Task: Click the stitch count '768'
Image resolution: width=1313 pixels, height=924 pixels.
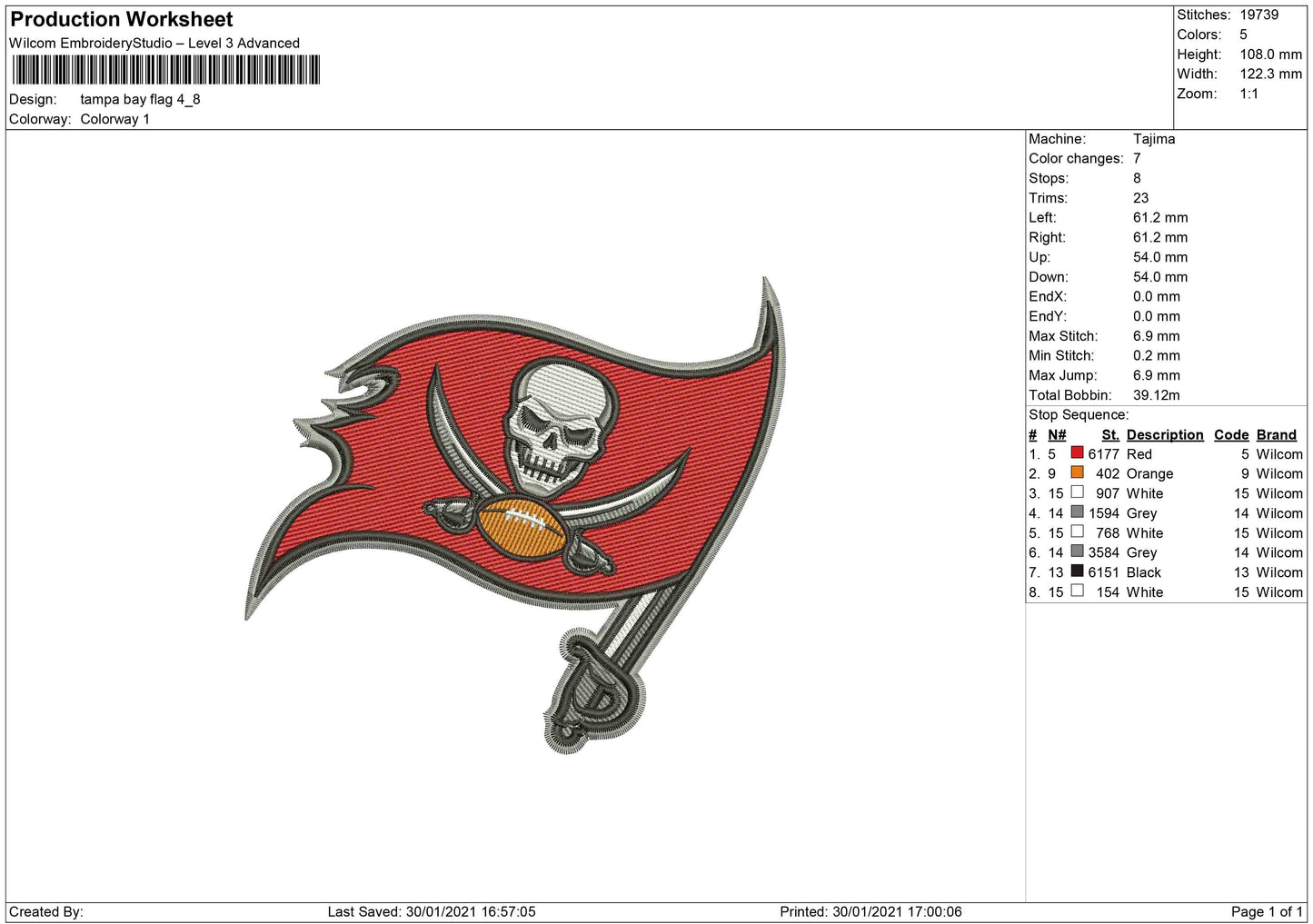Action: point(1108,533)
